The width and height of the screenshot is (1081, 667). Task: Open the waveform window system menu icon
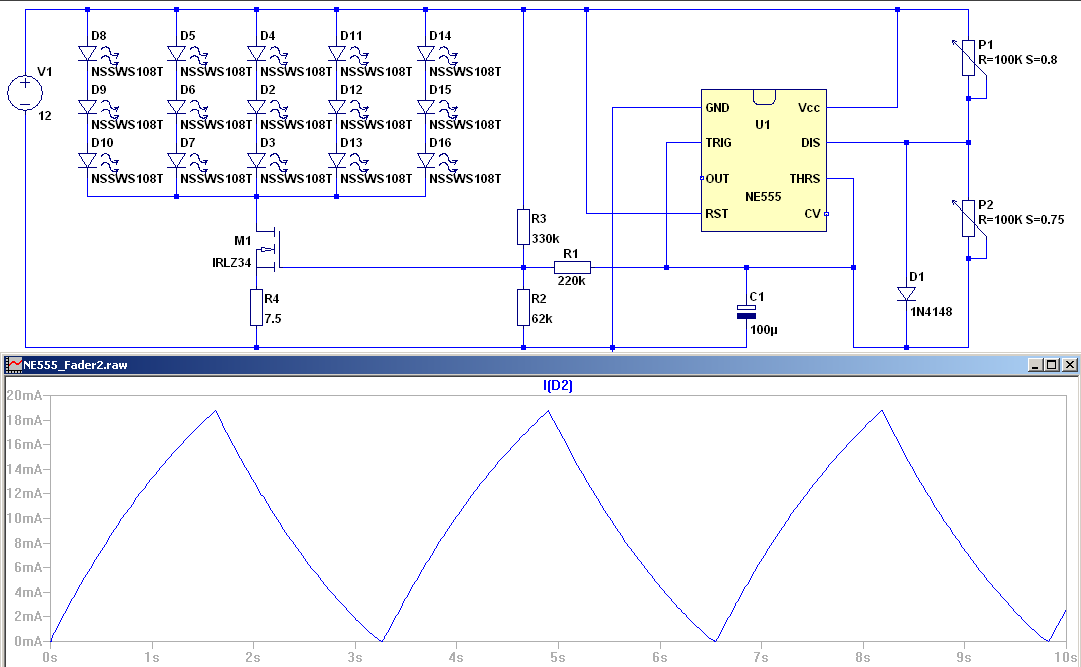click(12, 363)
